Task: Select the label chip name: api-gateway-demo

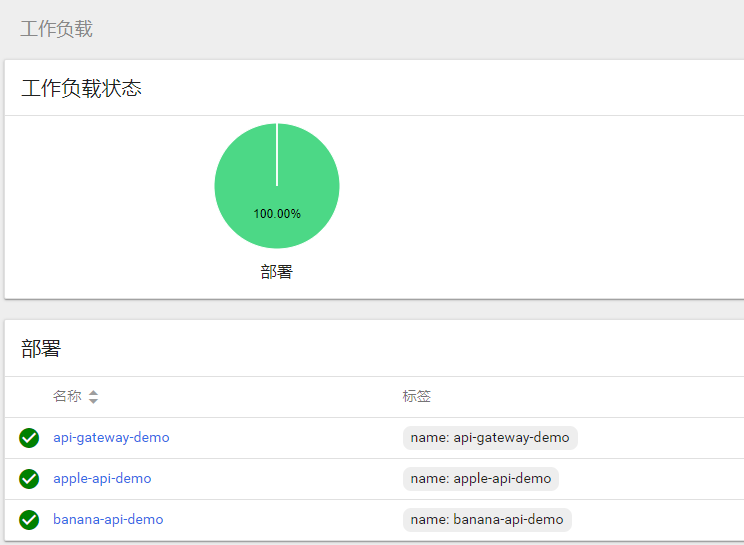Action: (490, 438)
